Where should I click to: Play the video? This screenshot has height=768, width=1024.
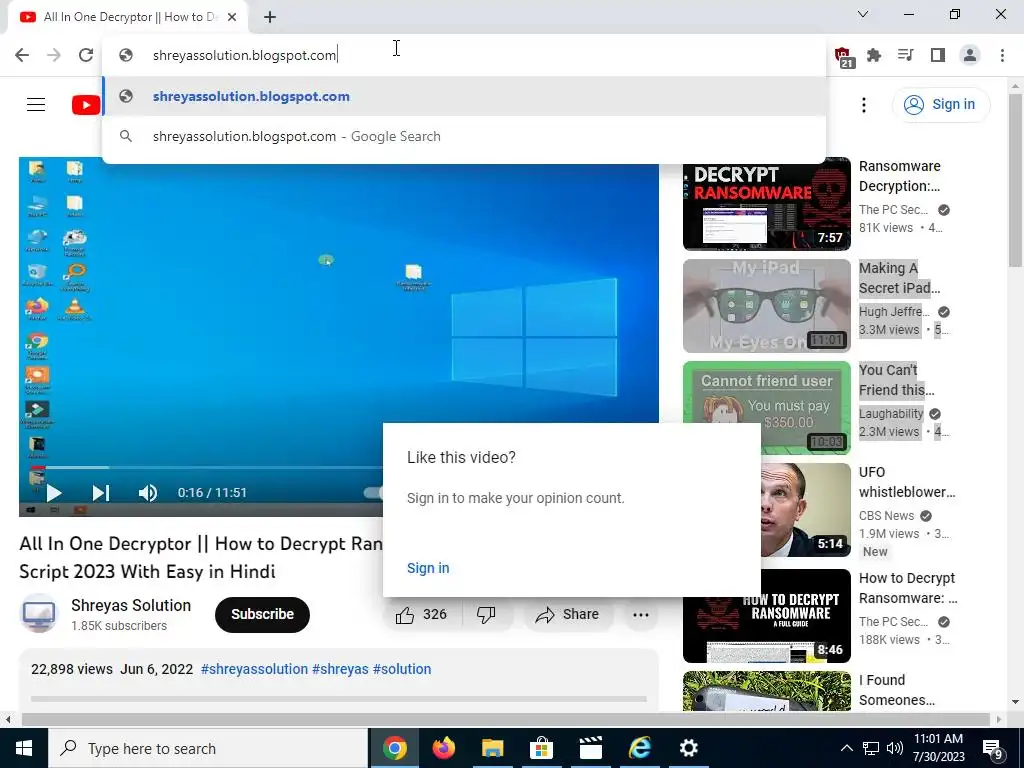coord(54,493)
